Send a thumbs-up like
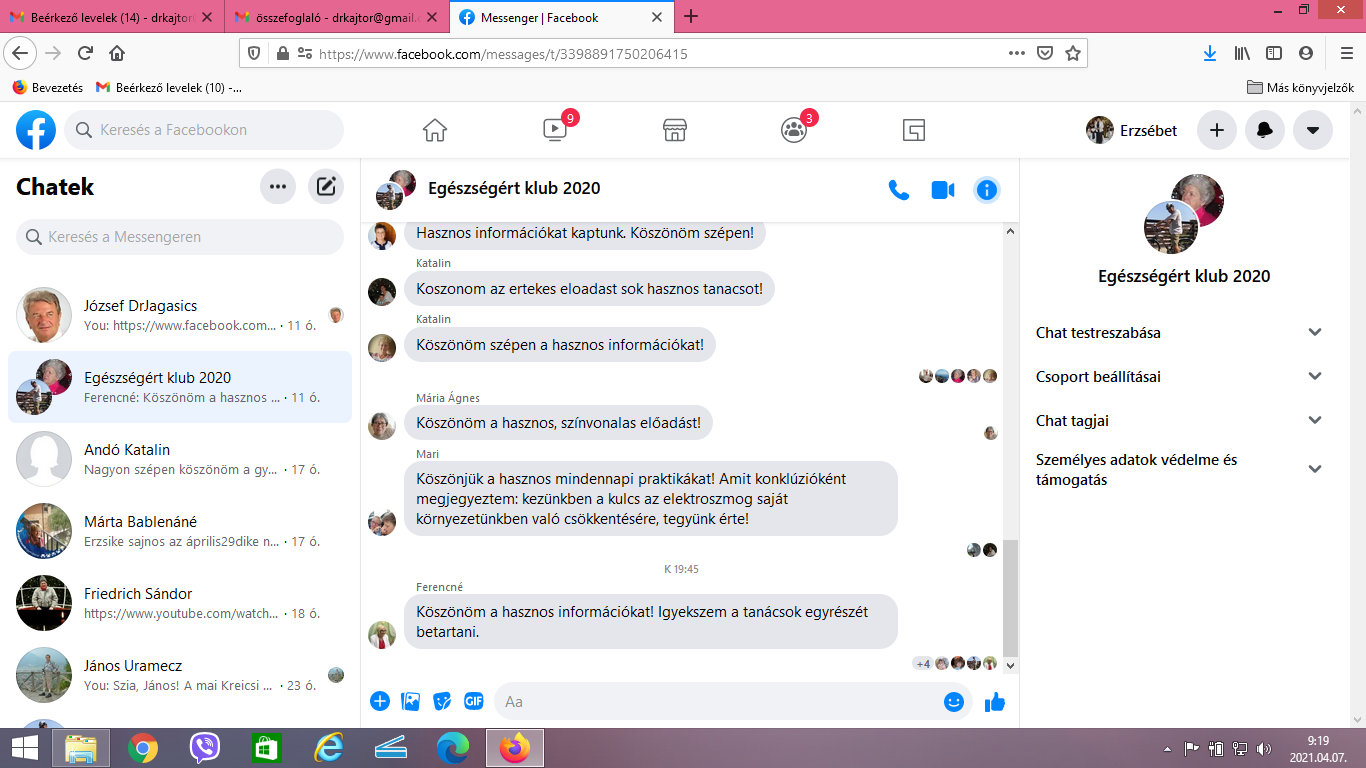The image size is (1366, 768). point(994,702)
